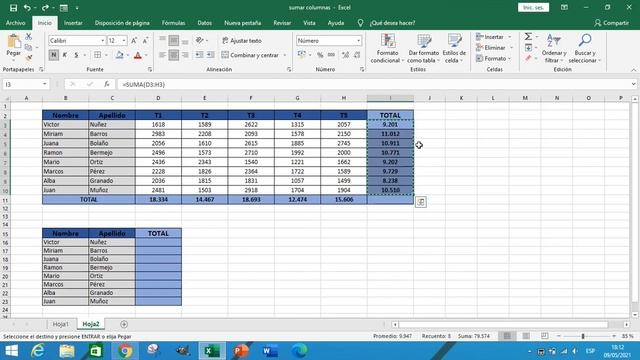Increase font size with the large A icon
The image size is (640, 360).
134,41
